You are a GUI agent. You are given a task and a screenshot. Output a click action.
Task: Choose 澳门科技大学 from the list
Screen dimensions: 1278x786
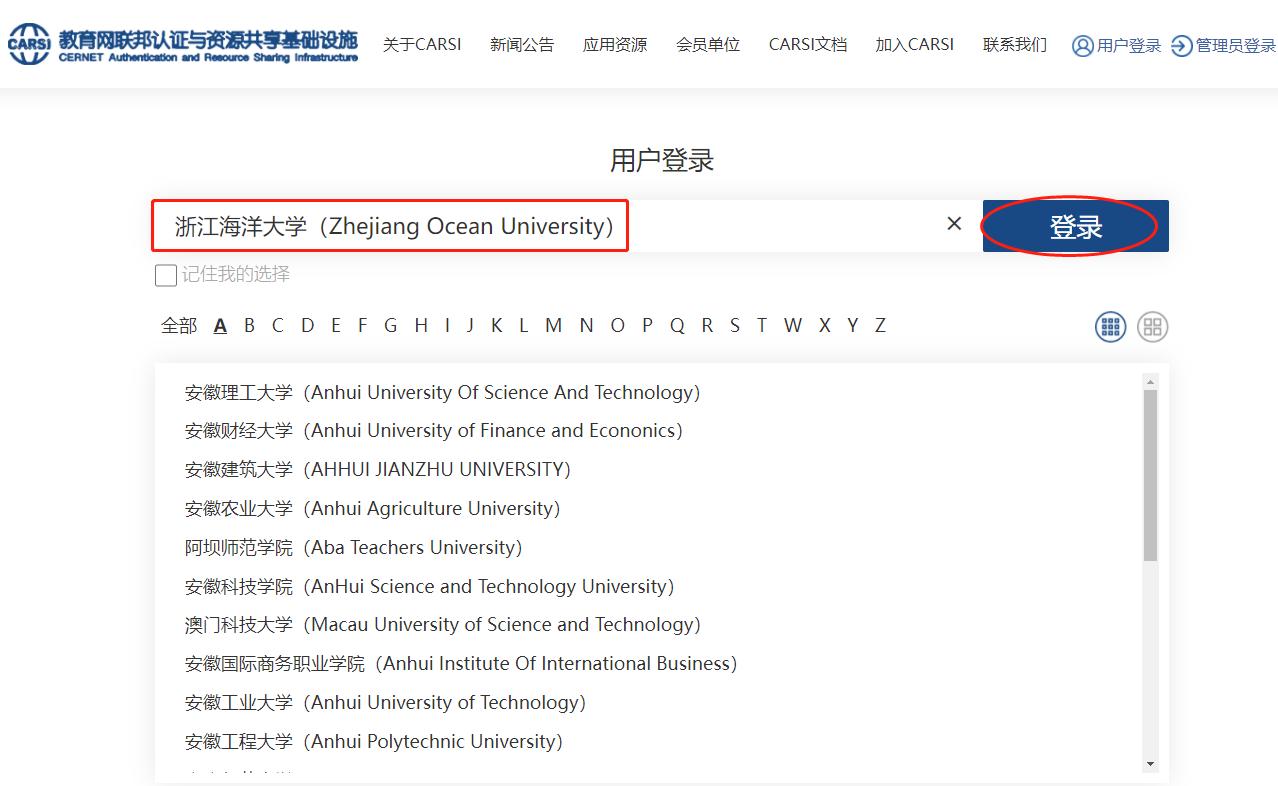click(x=442, y=624)
